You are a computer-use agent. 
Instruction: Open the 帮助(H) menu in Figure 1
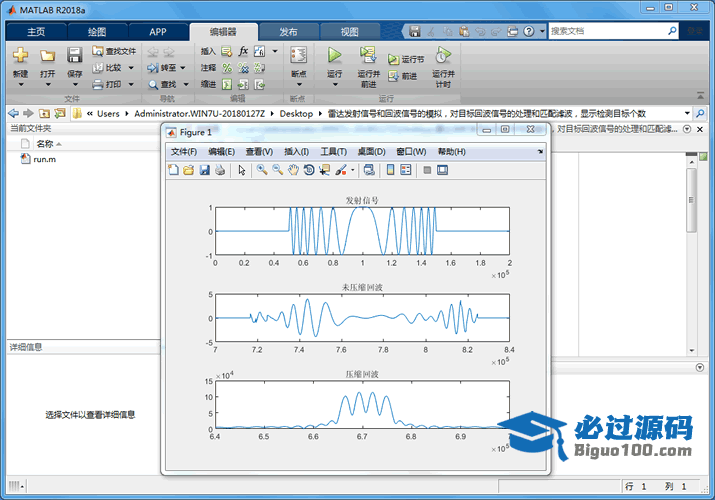click(x=451, y=152)
